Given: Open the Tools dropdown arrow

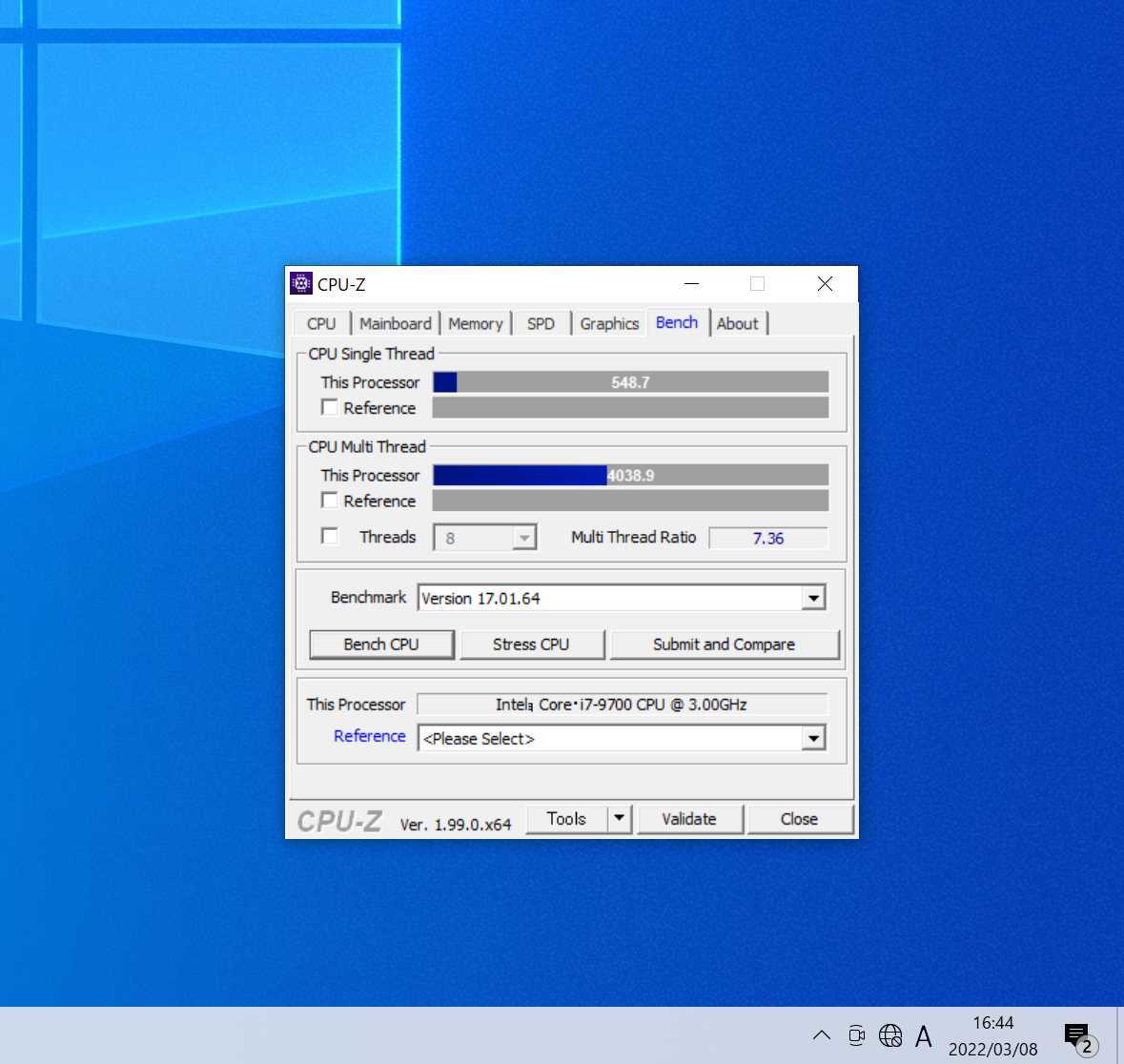Looking at the screenshot, I should click(x=620, y=818).
